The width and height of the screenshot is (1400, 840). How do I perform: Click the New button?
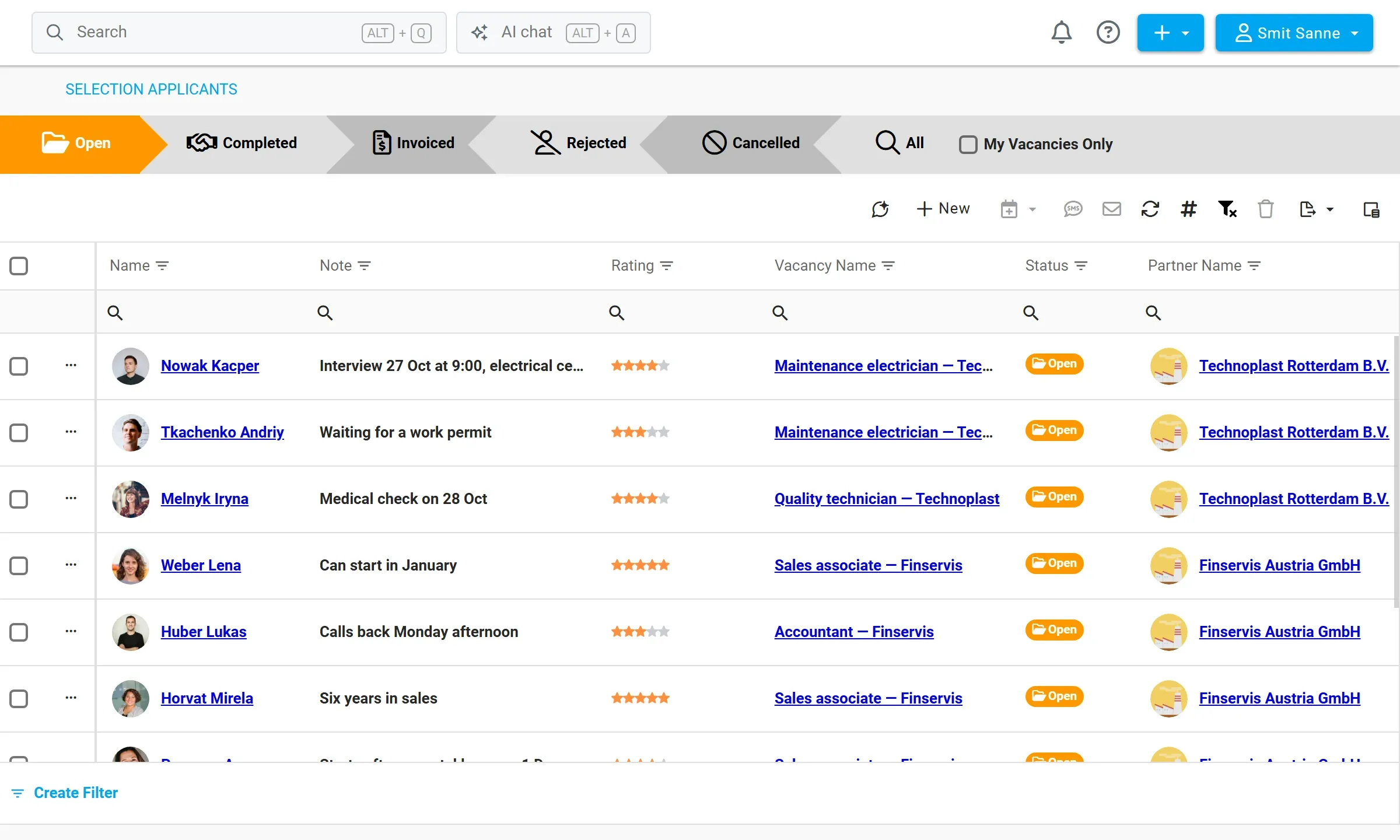click(943, 209)
